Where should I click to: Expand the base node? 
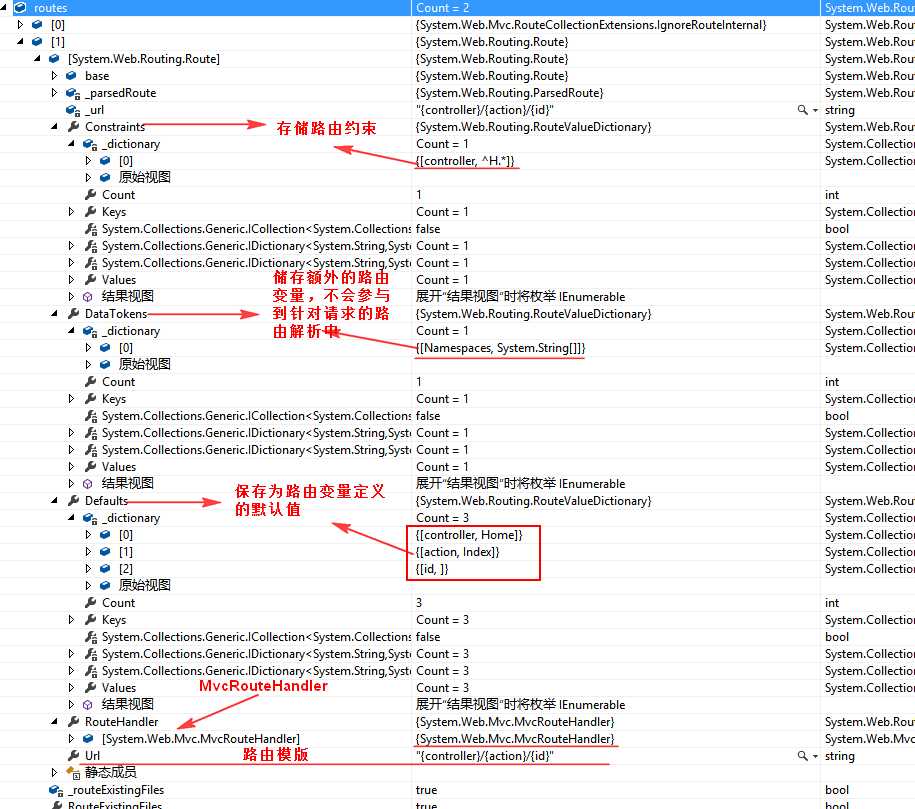coord(54,75)
